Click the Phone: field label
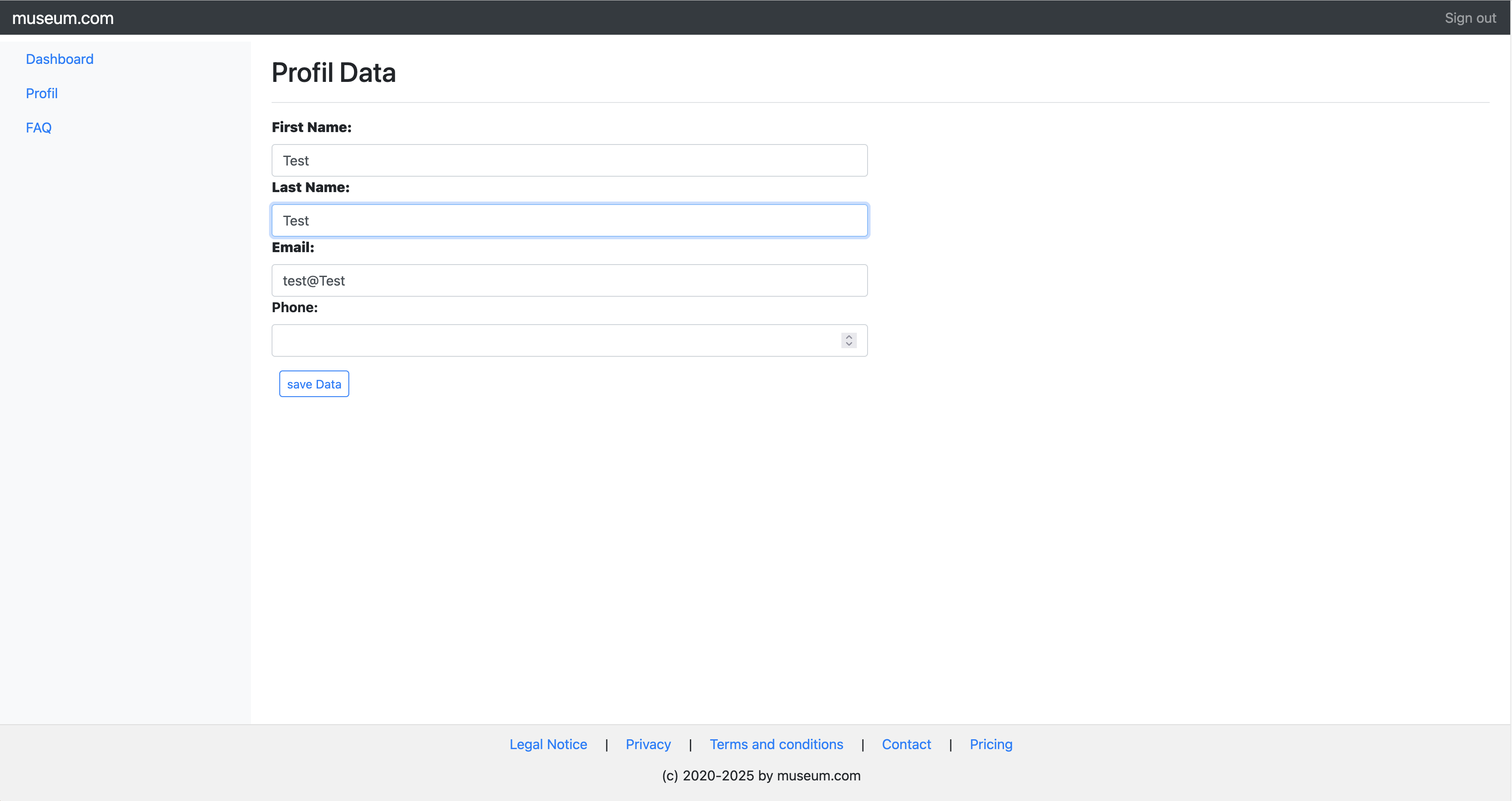Screen dimensions: 1512x801 (294, 307)
